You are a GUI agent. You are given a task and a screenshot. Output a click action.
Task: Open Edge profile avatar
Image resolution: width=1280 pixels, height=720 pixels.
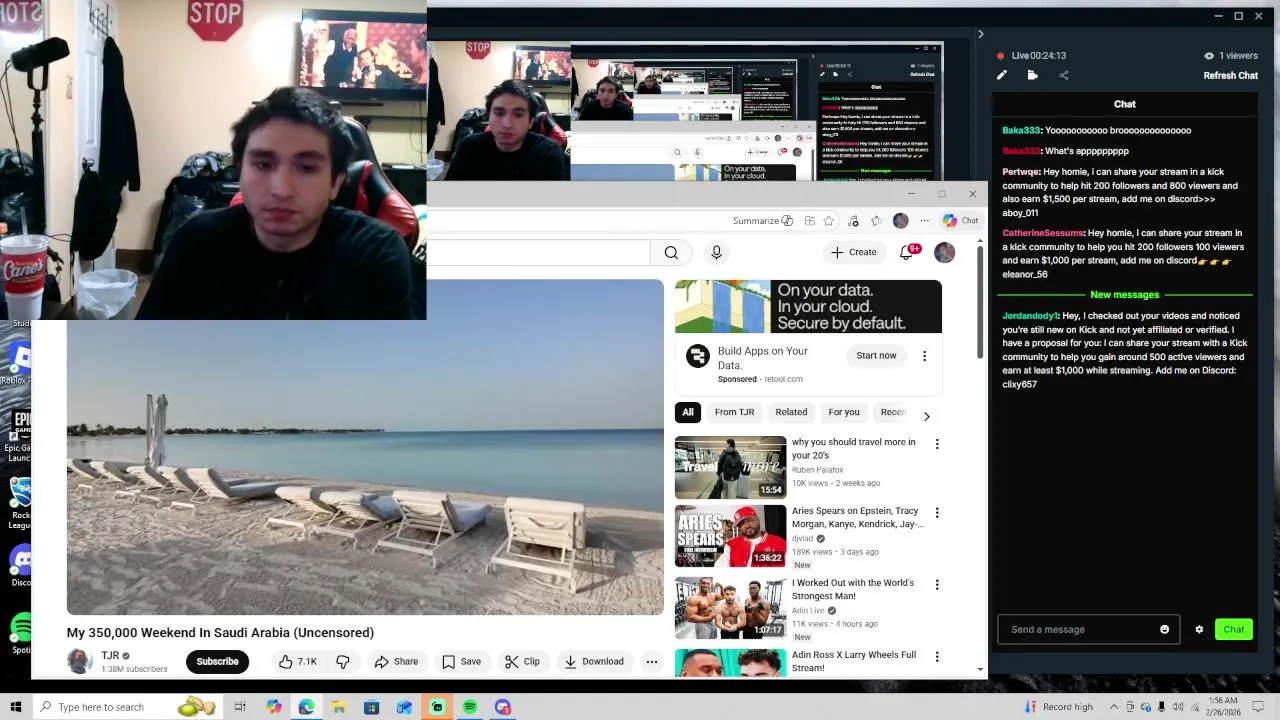901,221
